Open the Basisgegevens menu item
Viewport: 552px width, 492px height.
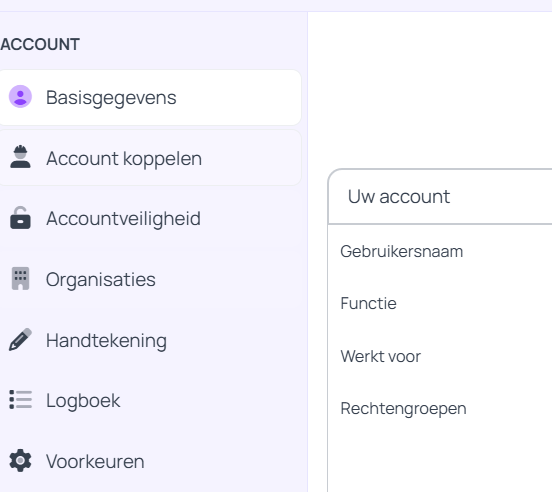(x=150, y=97)
